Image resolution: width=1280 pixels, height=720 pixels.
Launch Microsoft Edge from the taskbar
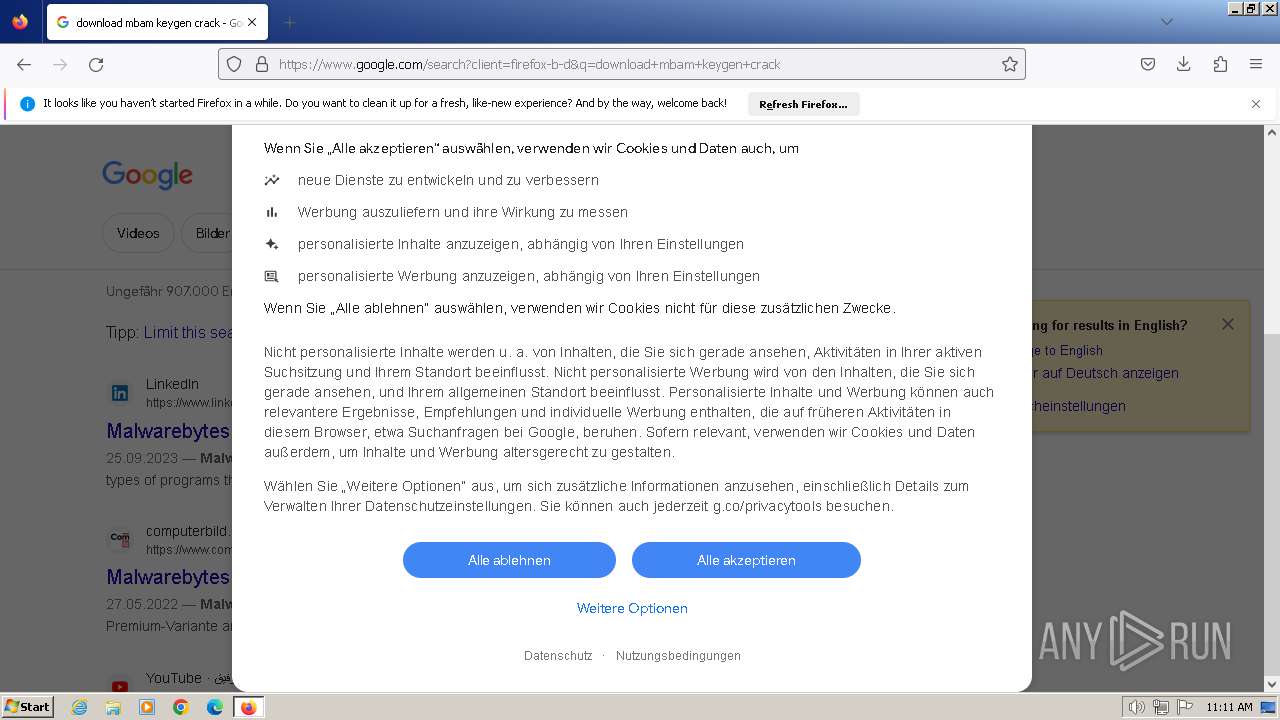click(215, 707)
